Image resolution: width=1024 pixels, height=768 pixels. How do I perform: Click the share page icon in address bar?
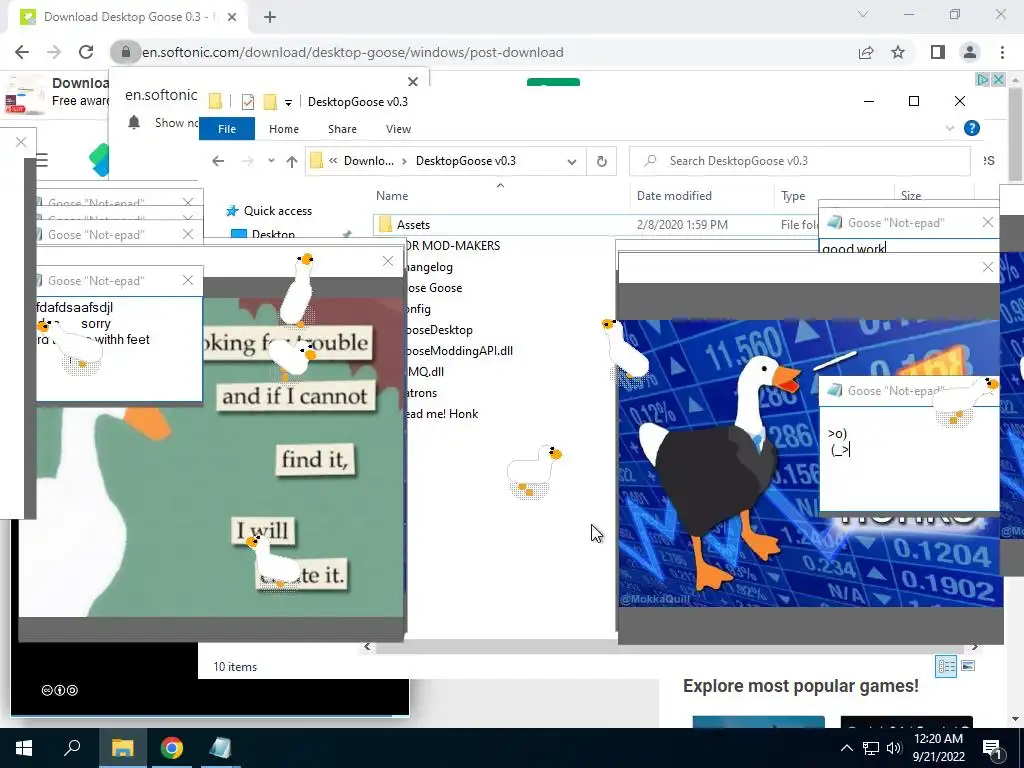866,52
